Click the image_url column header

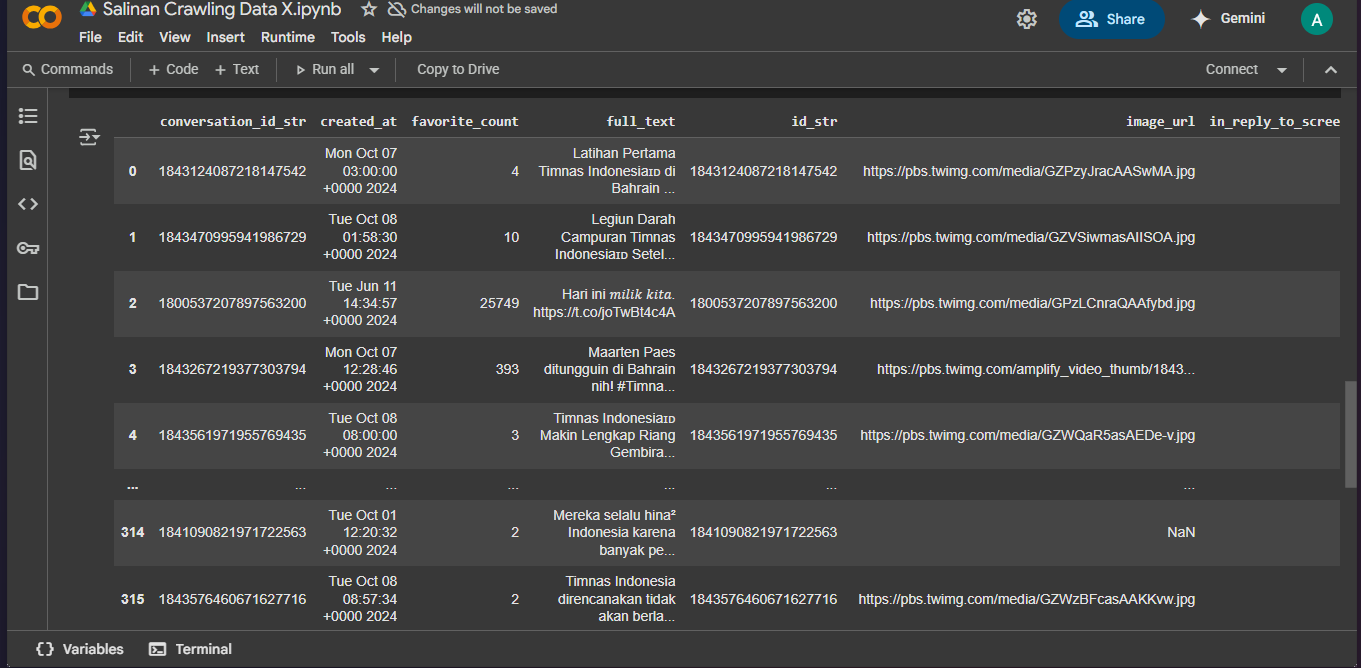(1160, 121)
